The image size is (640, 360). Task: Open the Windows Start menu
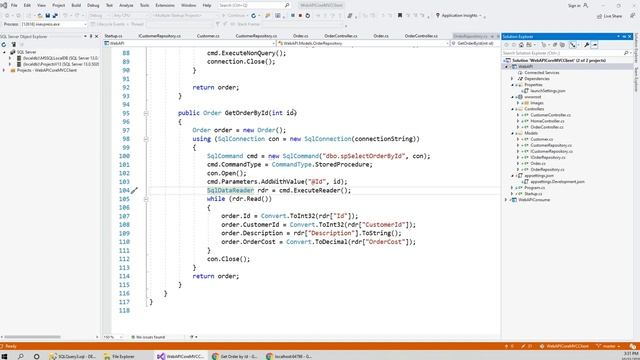pos(4,356)
